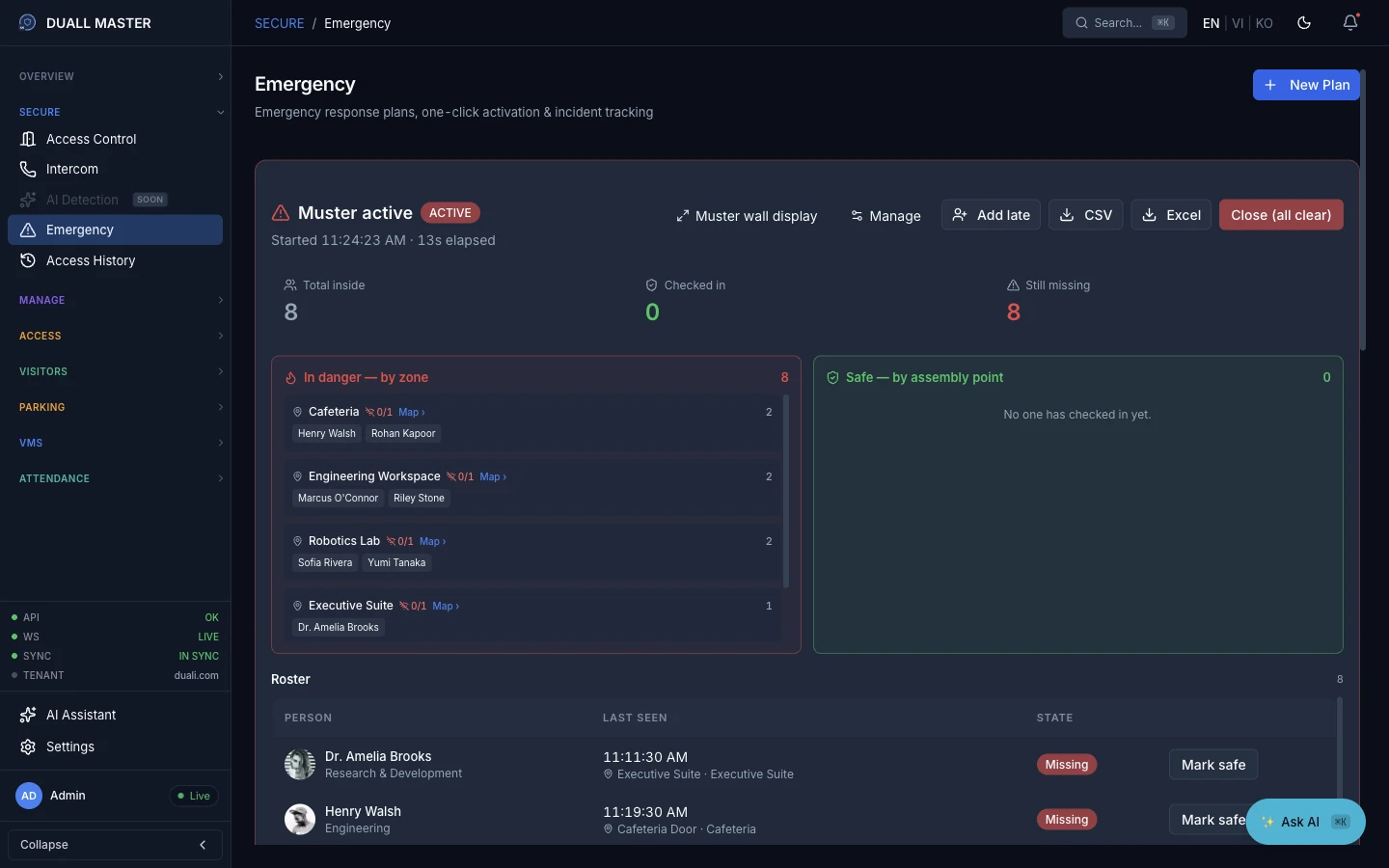Open Map link for Executive Suite
This screenshot has height=868, width=1389.
click(446, 606)
